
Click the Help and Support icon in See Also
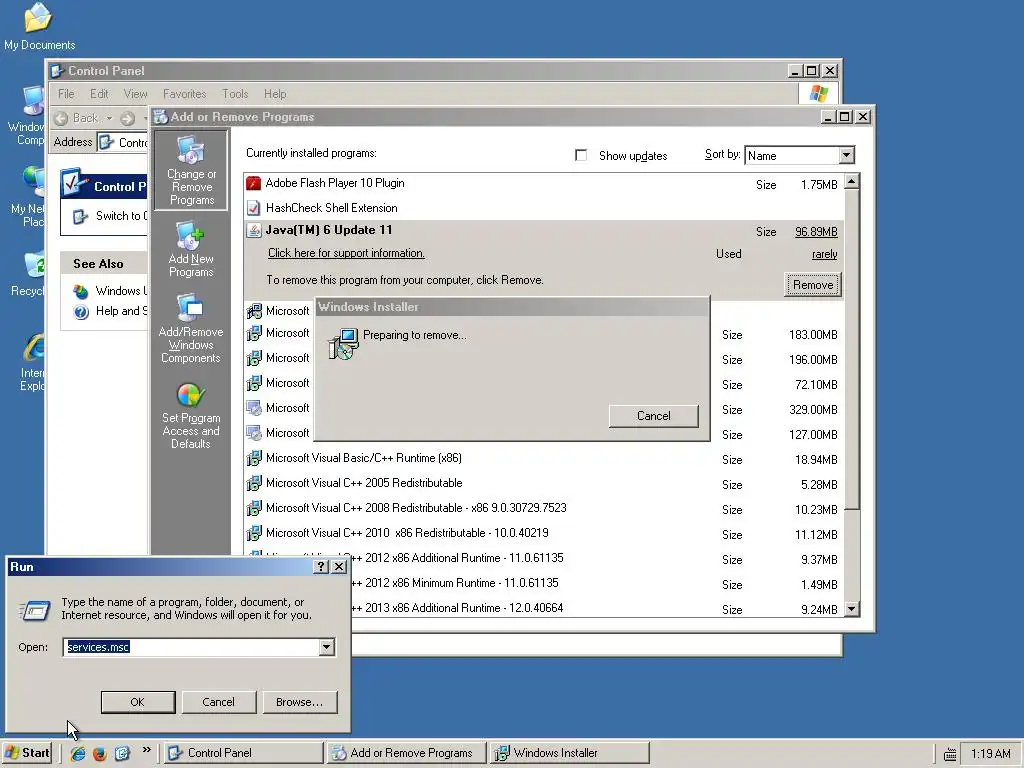pyautogui.click(x=81, y=312)
